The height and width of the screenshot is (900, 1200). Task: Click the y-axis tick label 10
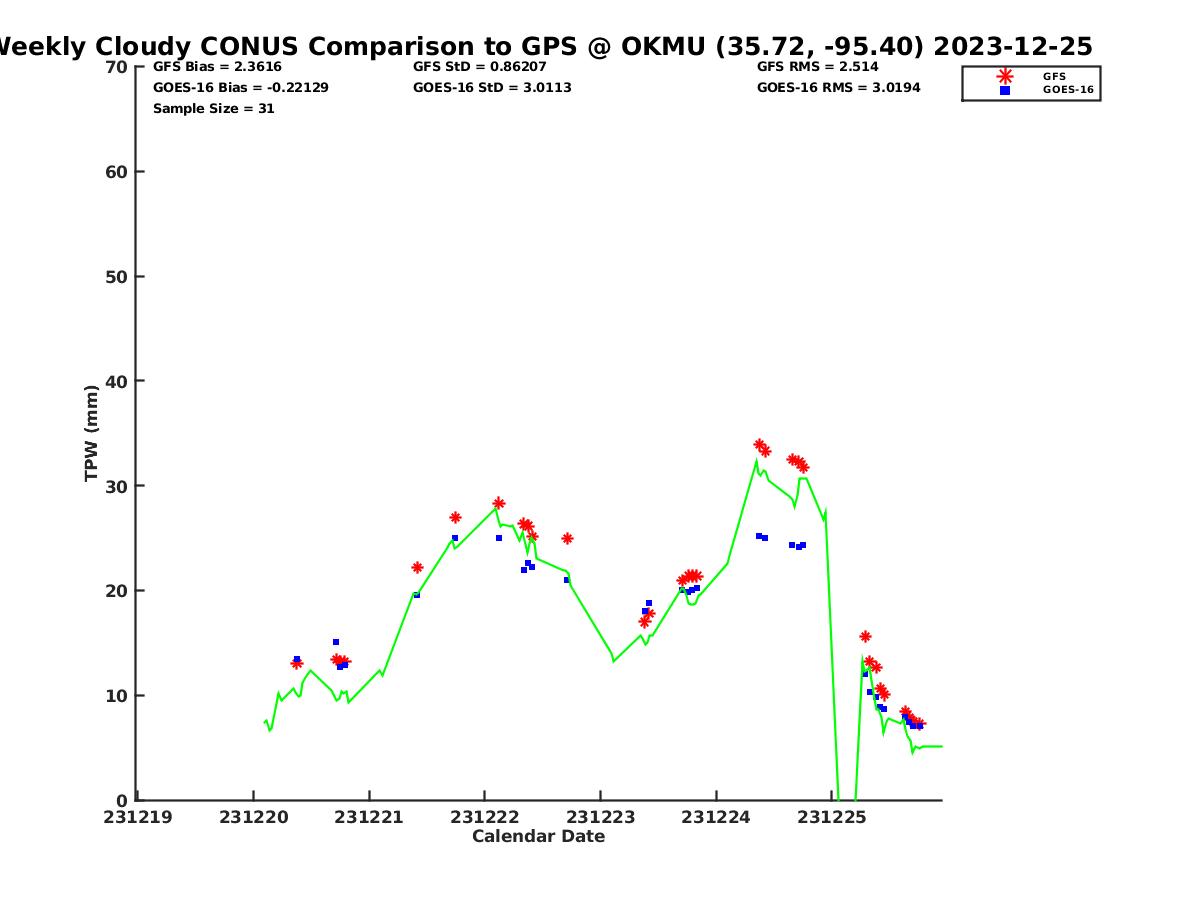click(x=117, y=696)
